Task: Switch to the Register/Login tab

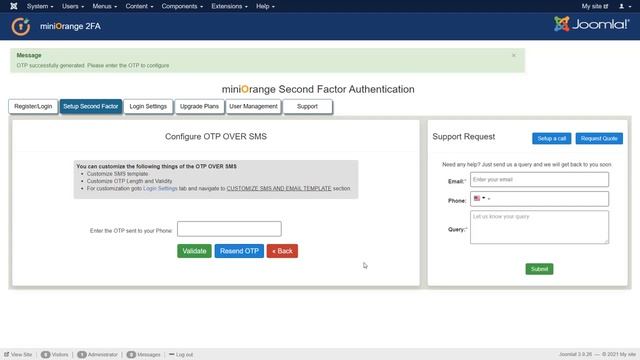Action: [33, 107]
